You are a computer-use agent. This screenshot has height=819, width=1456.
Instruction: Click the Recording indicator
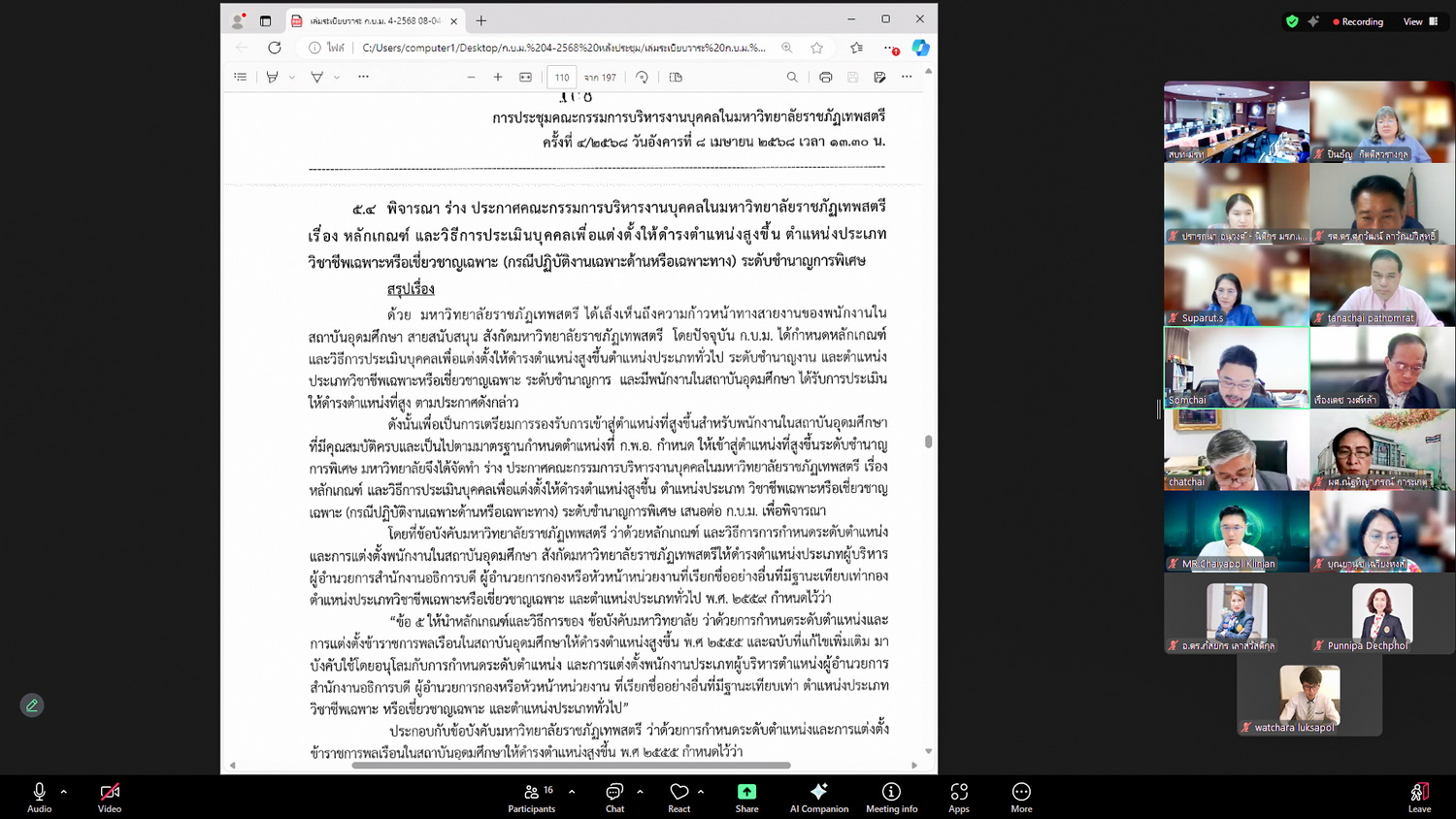pyautogui.click(x=1358, y=21)
